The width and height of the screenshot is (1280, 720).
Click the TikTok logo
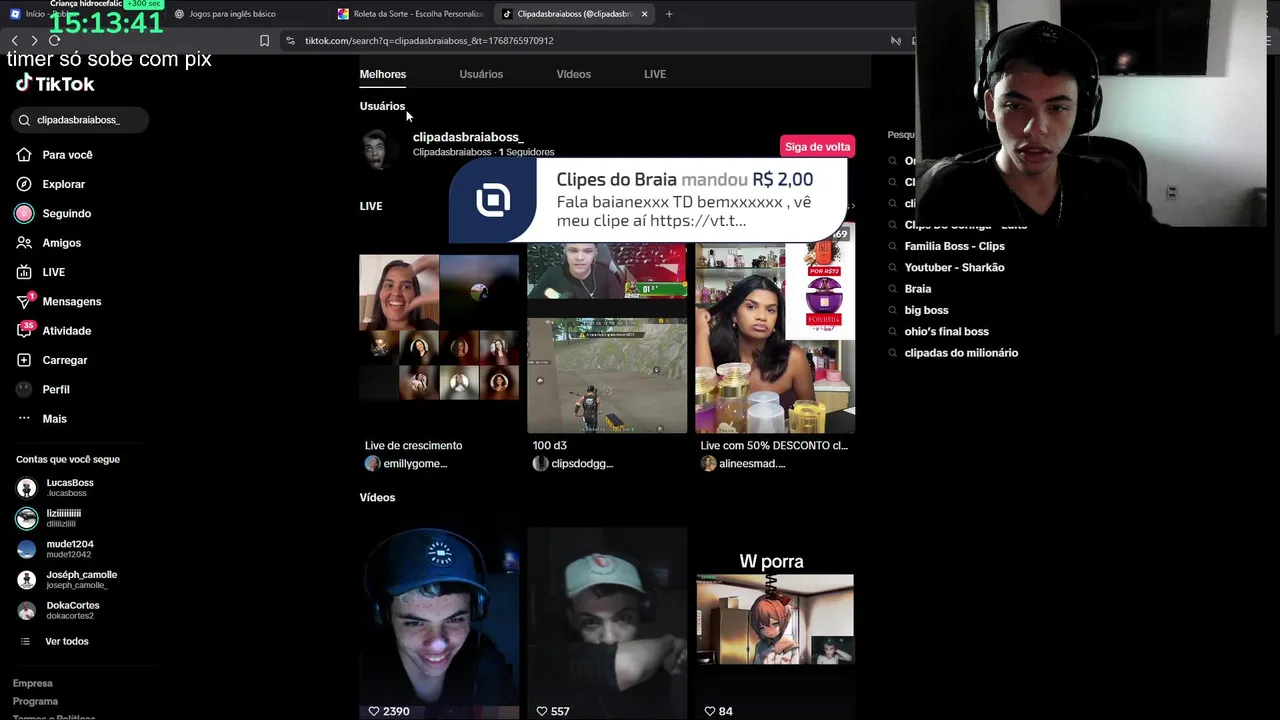click(x=55, y=84)
